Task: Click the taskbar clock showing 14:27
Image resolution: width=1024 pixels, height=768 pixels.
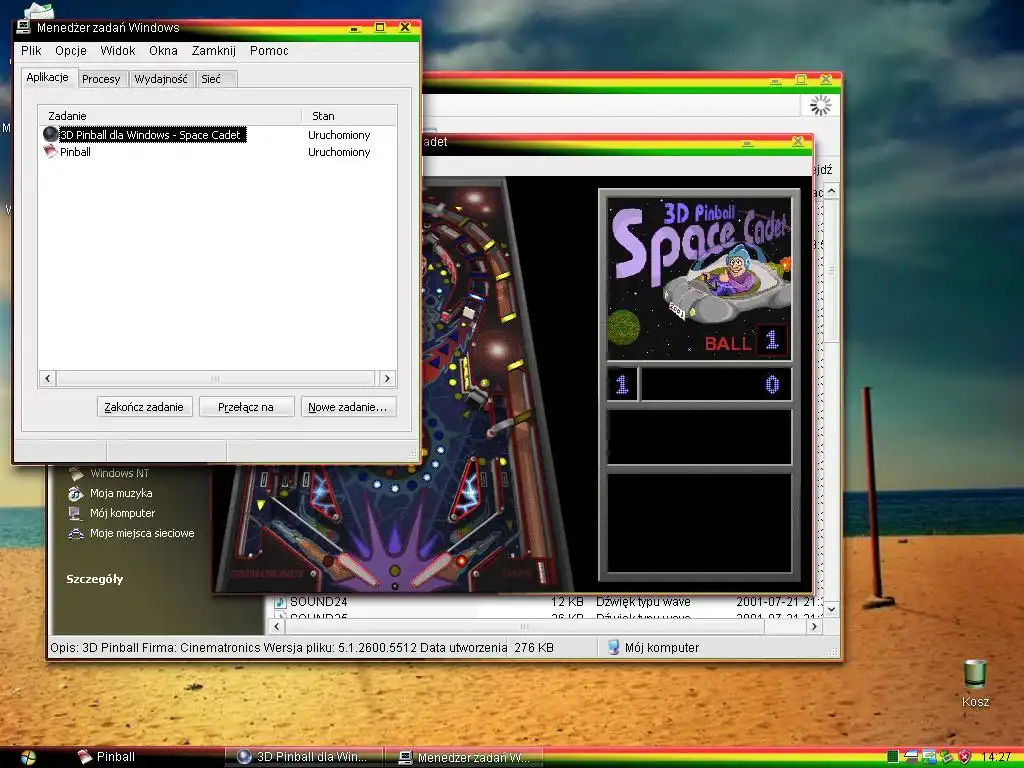Action: (x=997, y=758)
